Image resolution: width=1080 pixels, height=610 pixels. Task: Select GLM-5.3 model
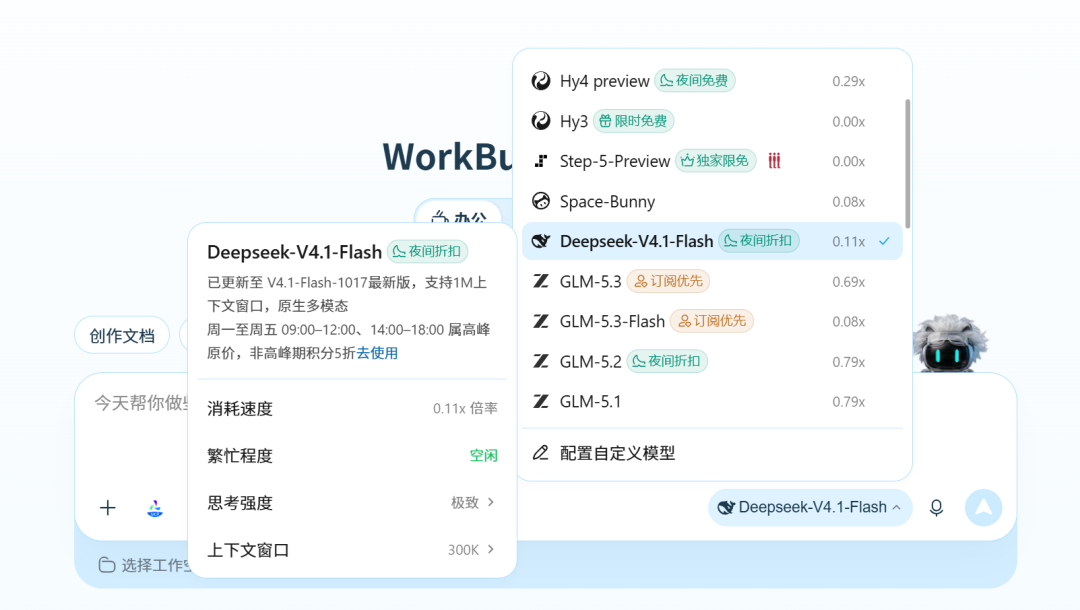tap(712, 281)
